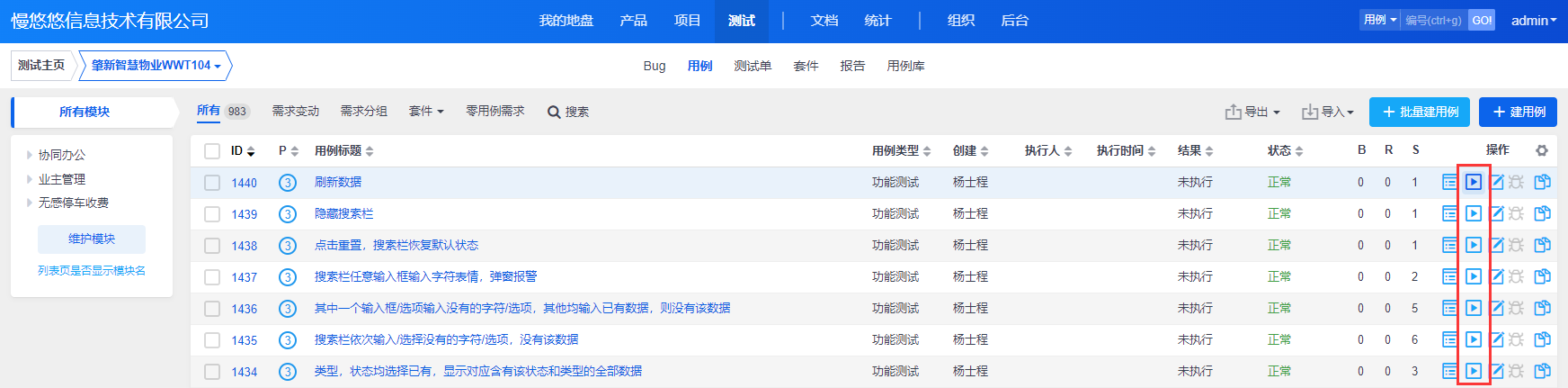Click the execute icon on row 1436
Screen dimensions: 1568x388
[x=1473, y=308]
